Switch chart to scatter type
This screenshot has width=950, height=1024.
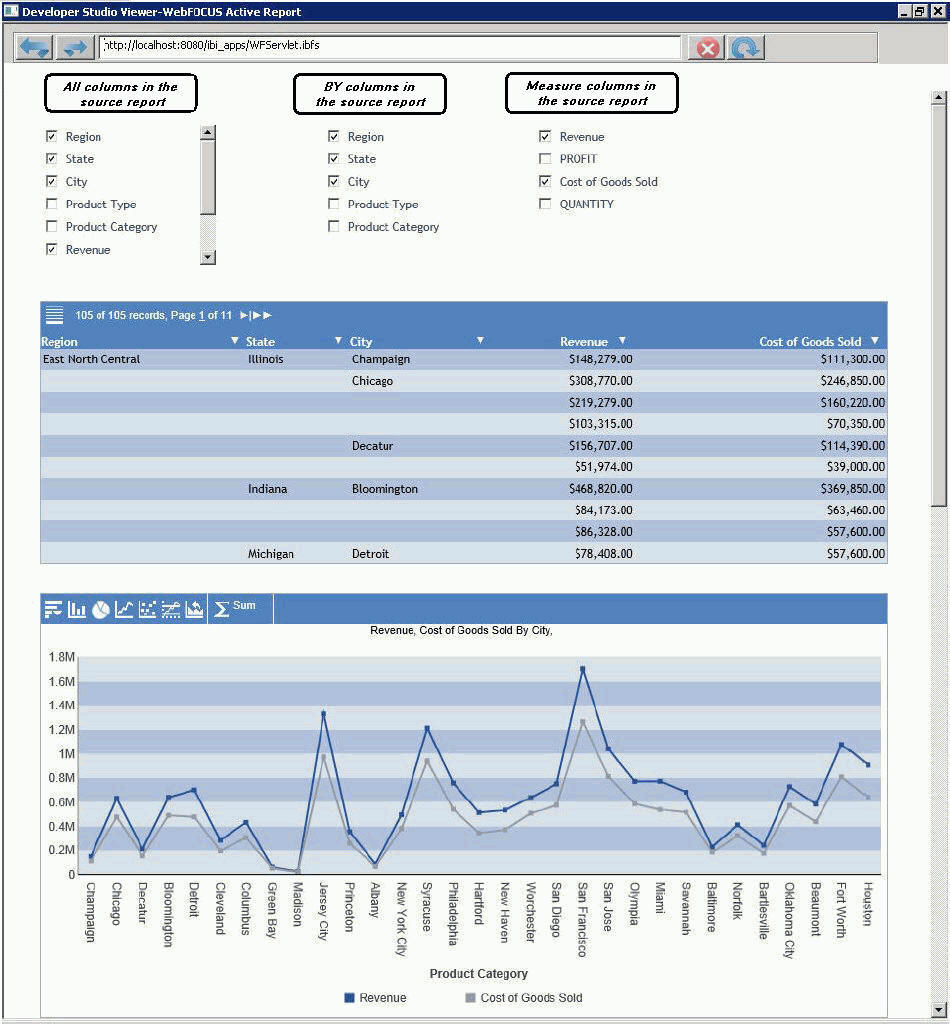(x=148, y=609)
